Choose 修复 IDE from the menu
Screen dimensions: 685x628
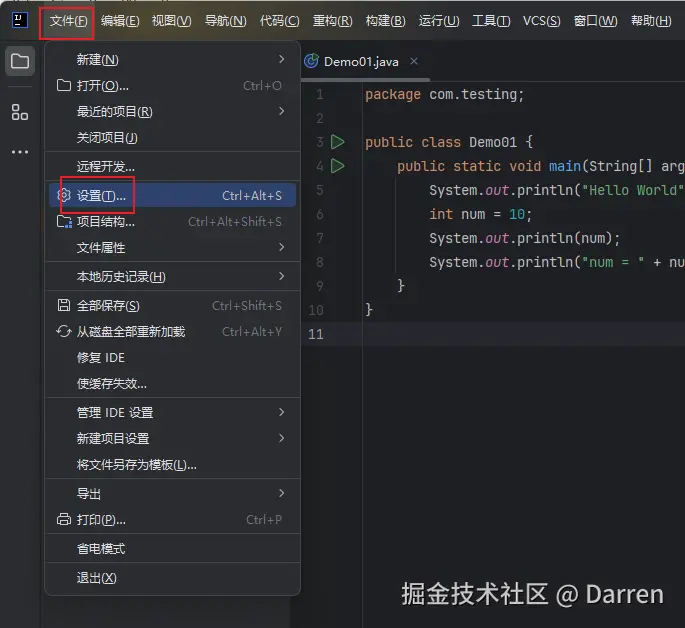click(x=173, y=358)
